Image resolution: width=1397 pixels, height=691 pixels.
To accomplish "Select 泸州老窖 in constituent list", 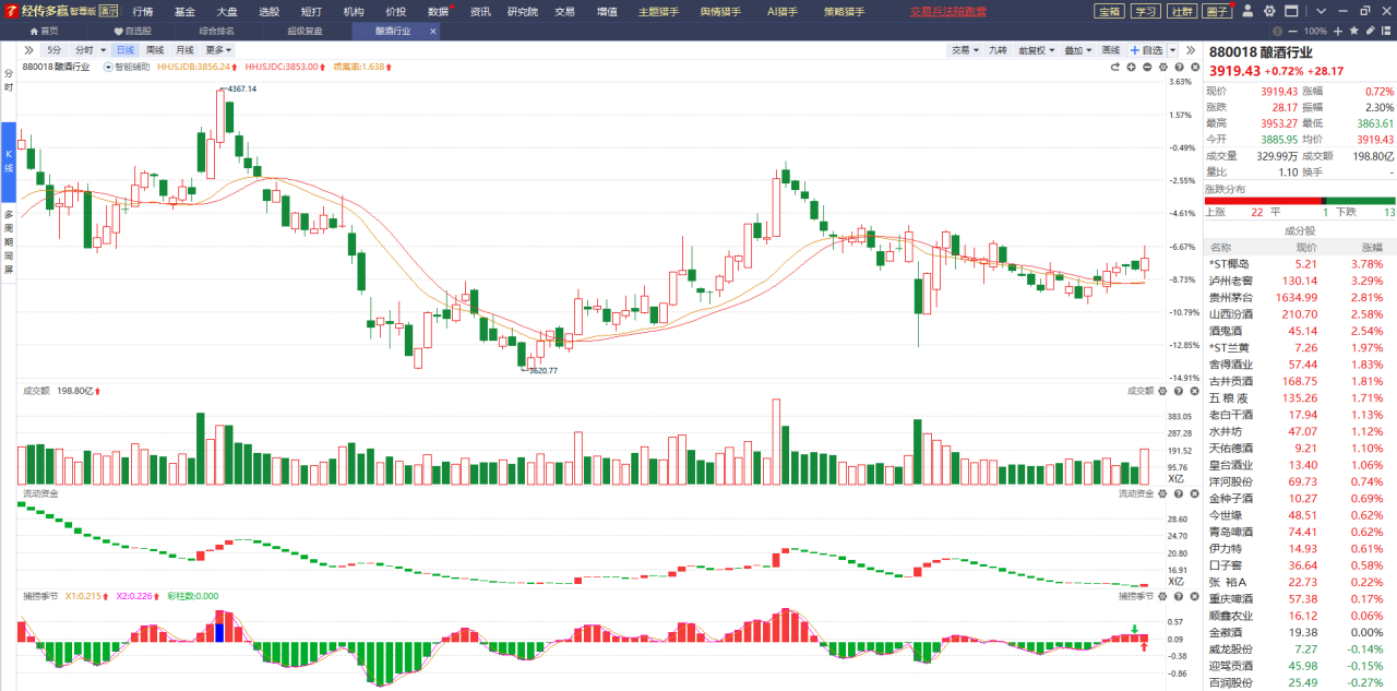I will click(x=1301, y=280).
